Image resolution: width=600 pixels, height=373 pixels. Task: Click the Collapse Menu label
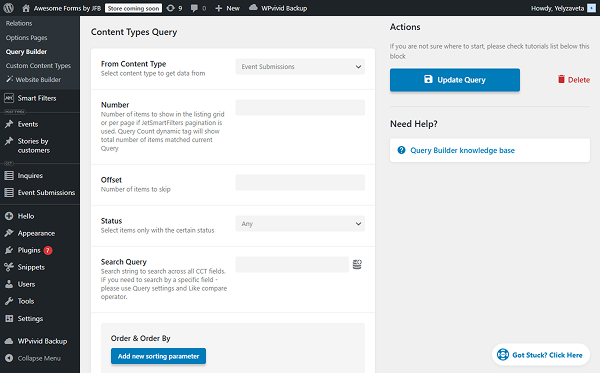pyautogui.click(x=39, y=358)
